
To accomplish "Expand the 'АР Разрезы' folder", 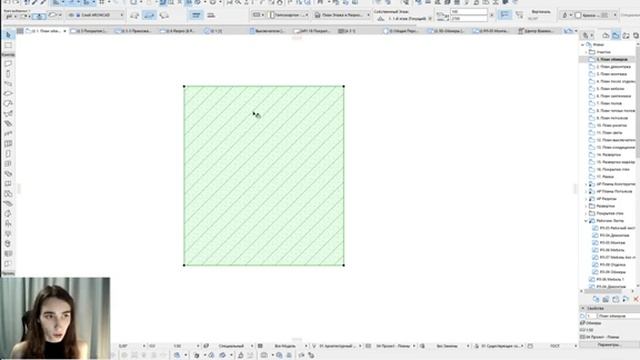I will [586, 199].
